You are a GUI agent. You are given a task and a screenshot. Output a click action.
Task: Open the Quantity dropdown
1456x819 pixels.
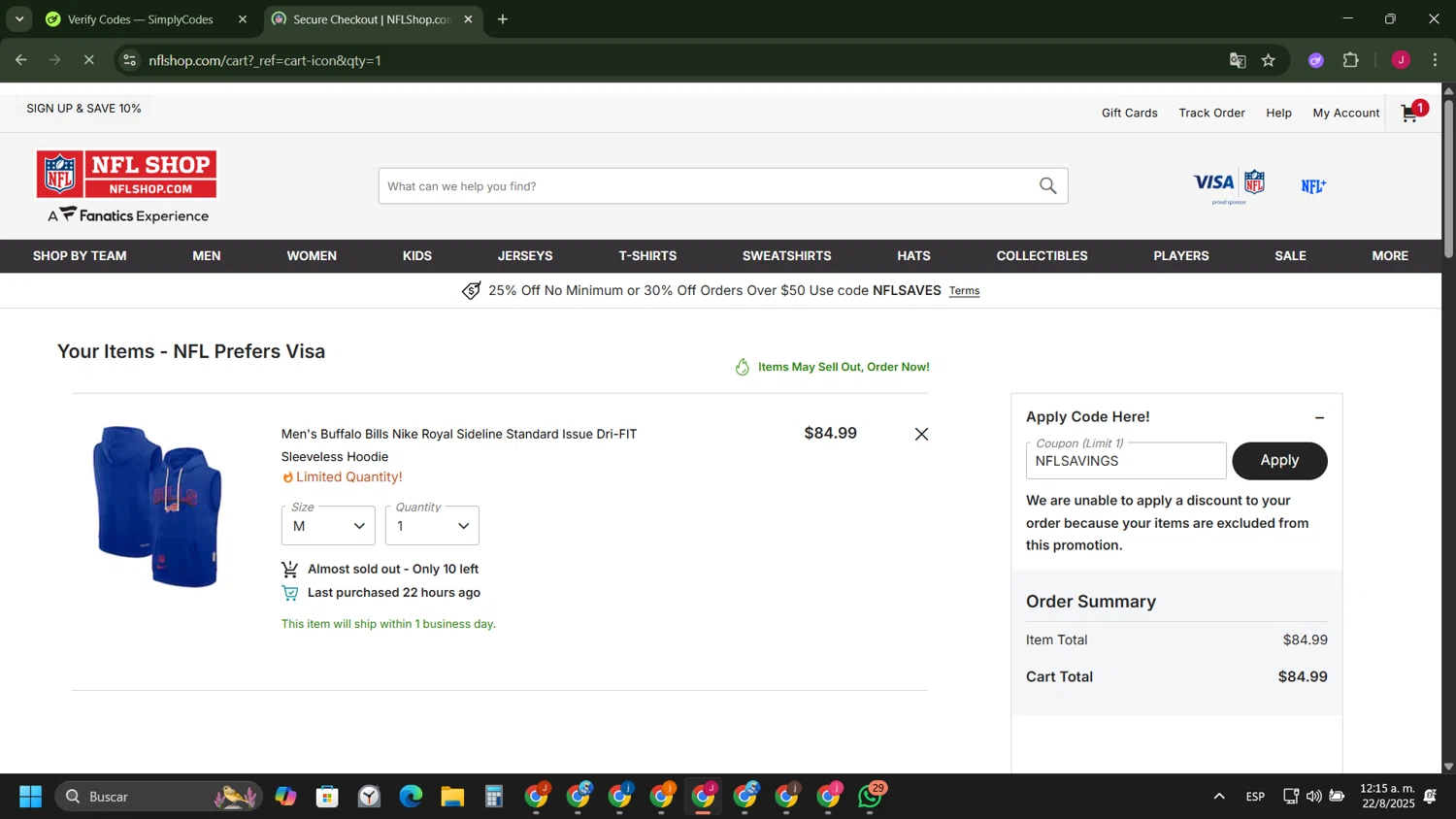(432, 525)
